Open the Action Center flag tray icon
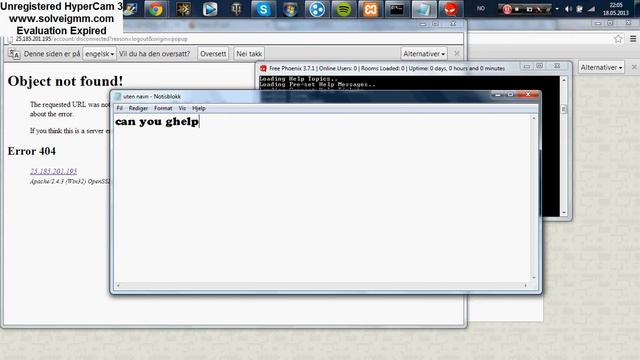This screenshot has width=640, height=360. (x=580, y=9)
